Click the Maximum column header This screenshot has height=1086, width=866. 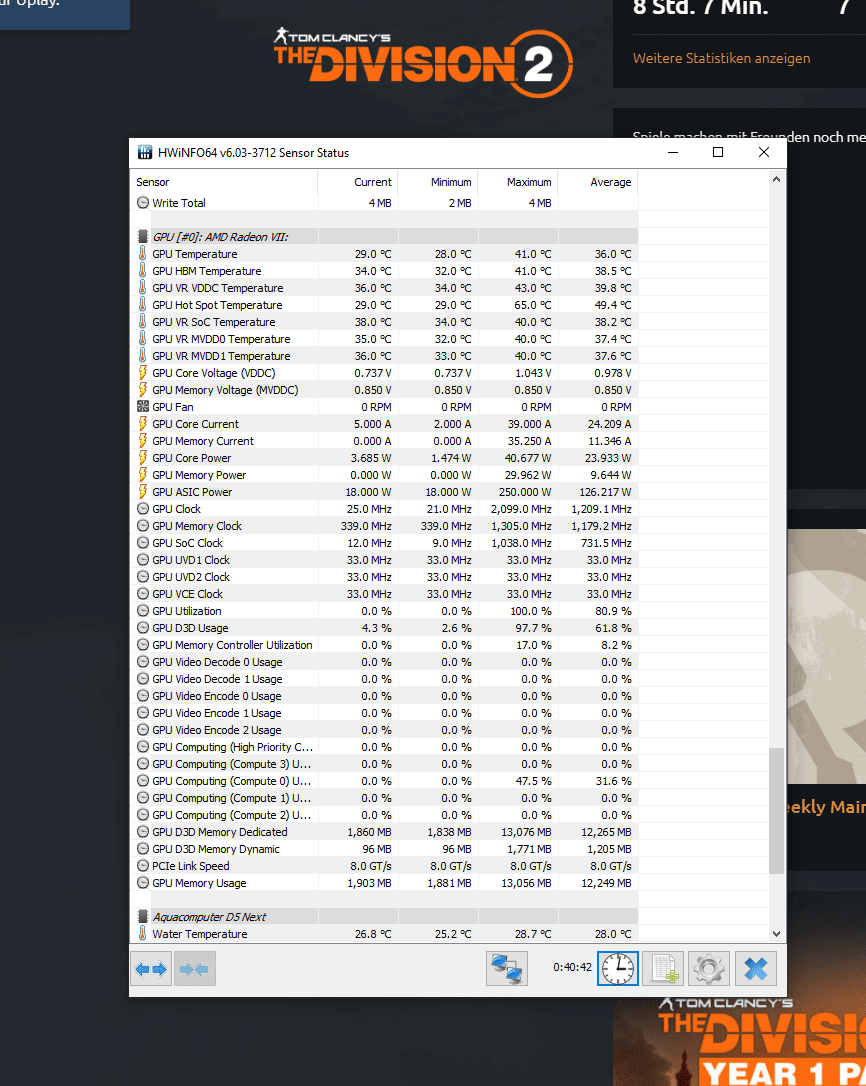[x=518, y=182]
